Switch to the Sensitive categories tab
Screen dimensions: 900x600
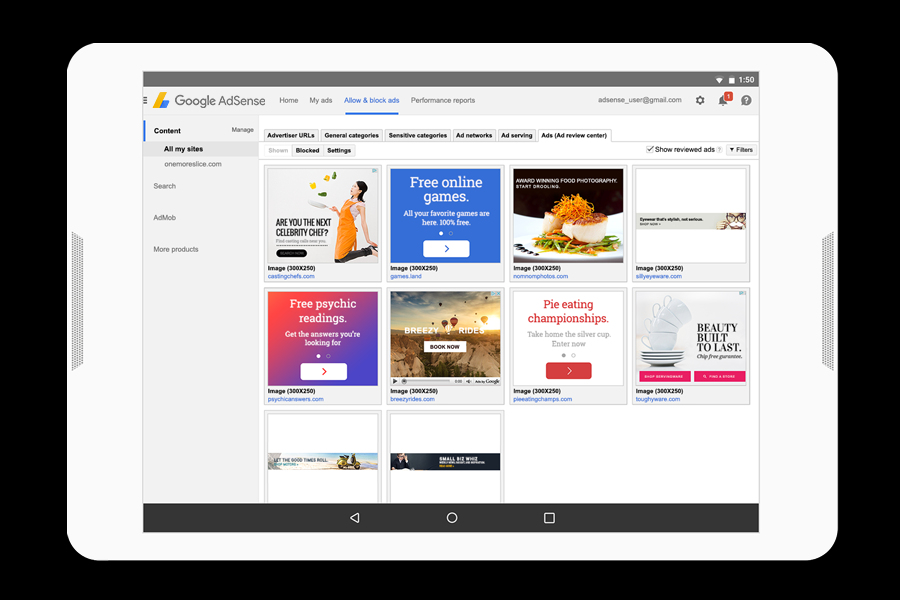click(x=417, y=135)
